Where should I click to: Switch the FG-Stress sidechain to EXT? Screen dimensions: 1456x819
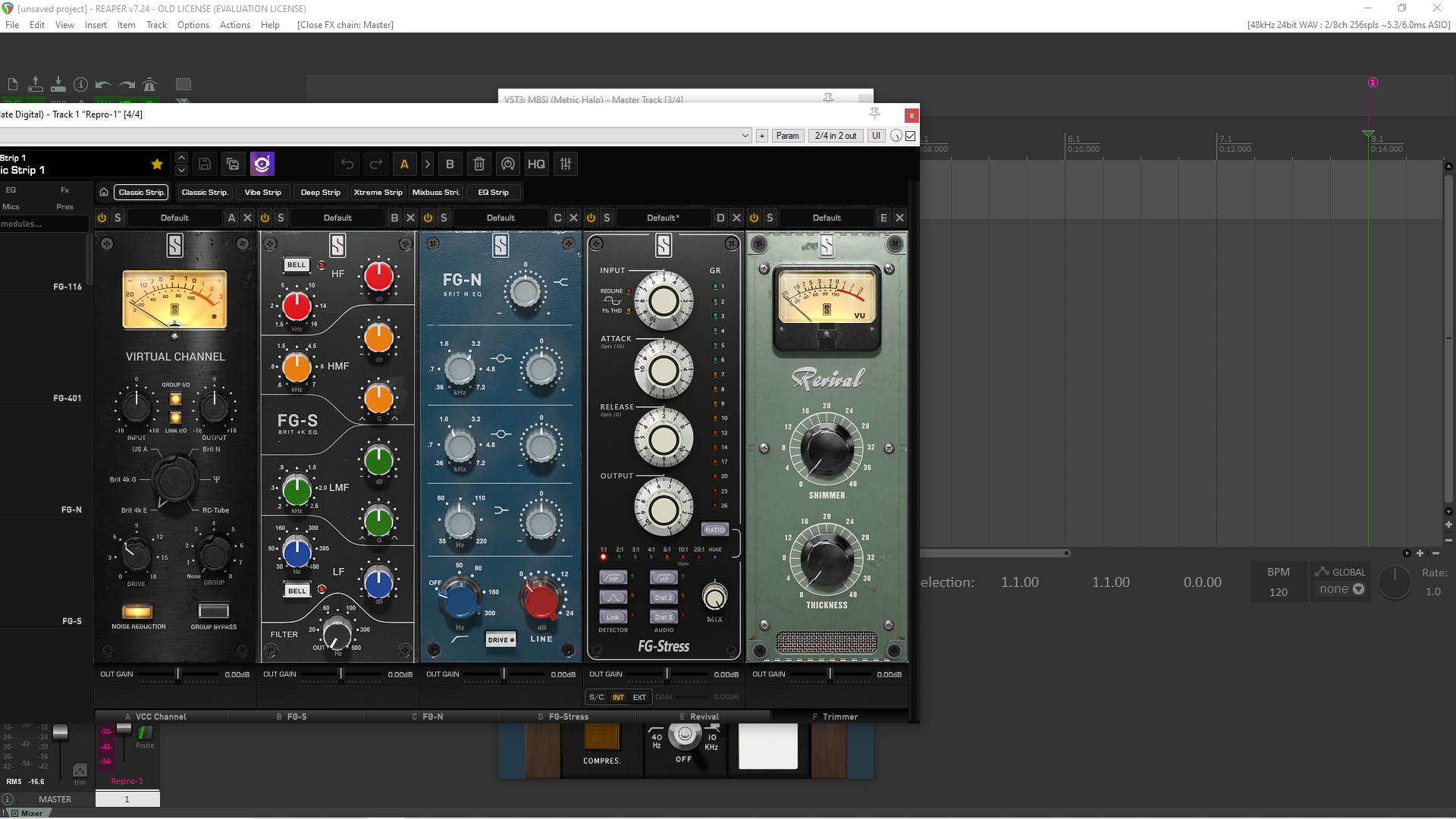tap(639, 697)
